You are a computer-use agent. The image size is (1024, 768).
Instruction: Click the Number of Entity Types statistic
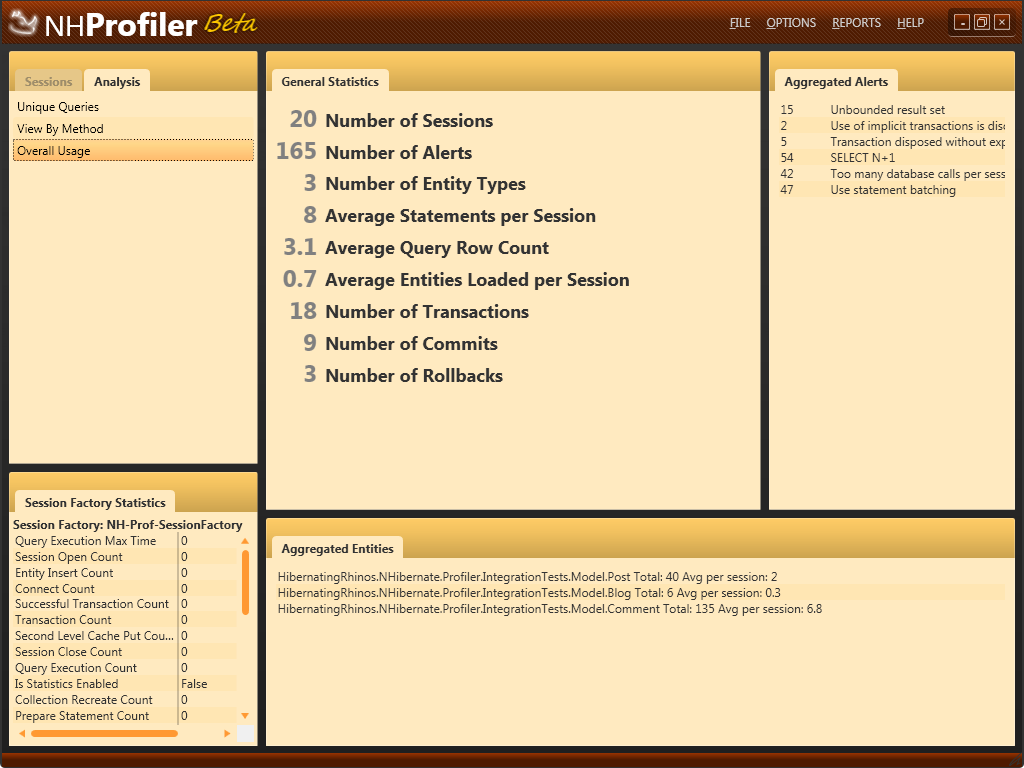(x=414, y=184)
